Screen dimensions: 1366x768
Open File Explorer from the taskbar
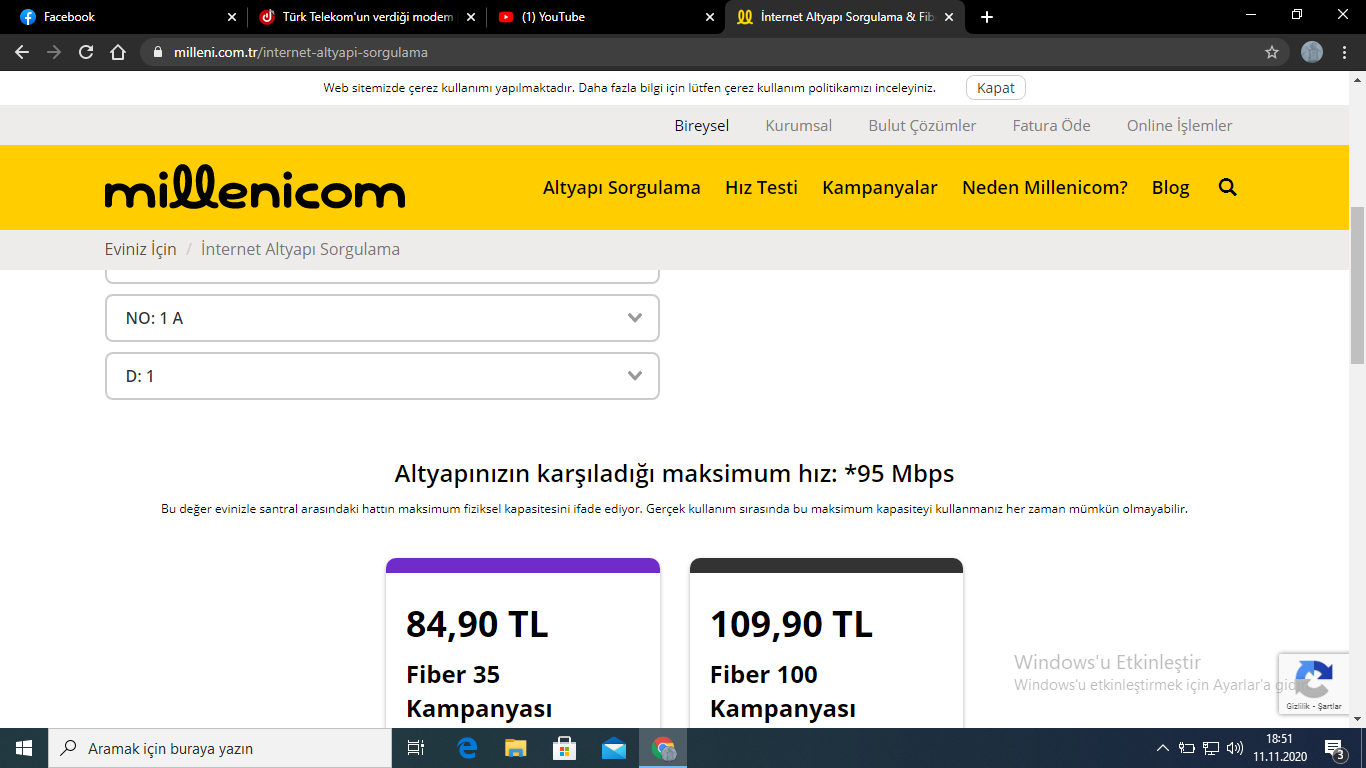click(515, 748)
